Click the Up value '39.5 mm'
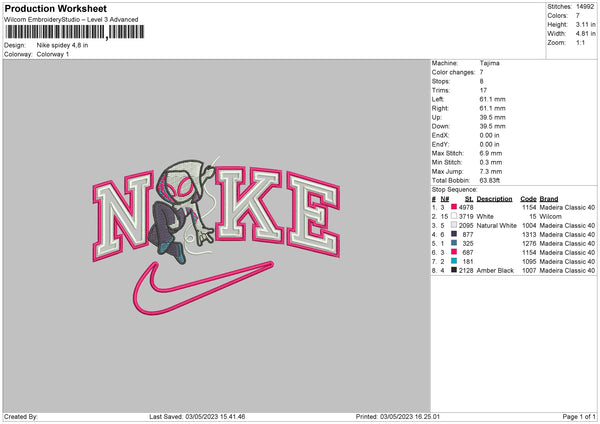Viewport: 600px width, 424px height. click(x=492, y=117)
